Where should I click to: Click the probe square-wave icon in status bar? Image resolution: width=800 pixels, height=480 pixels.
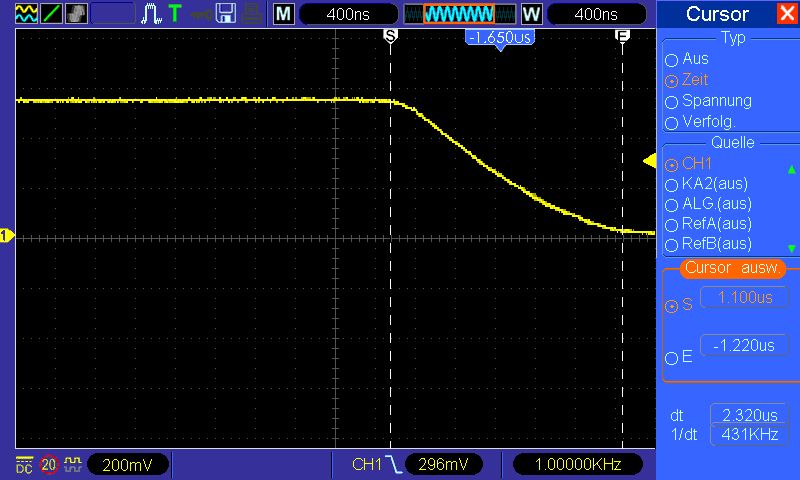(73, 464)
